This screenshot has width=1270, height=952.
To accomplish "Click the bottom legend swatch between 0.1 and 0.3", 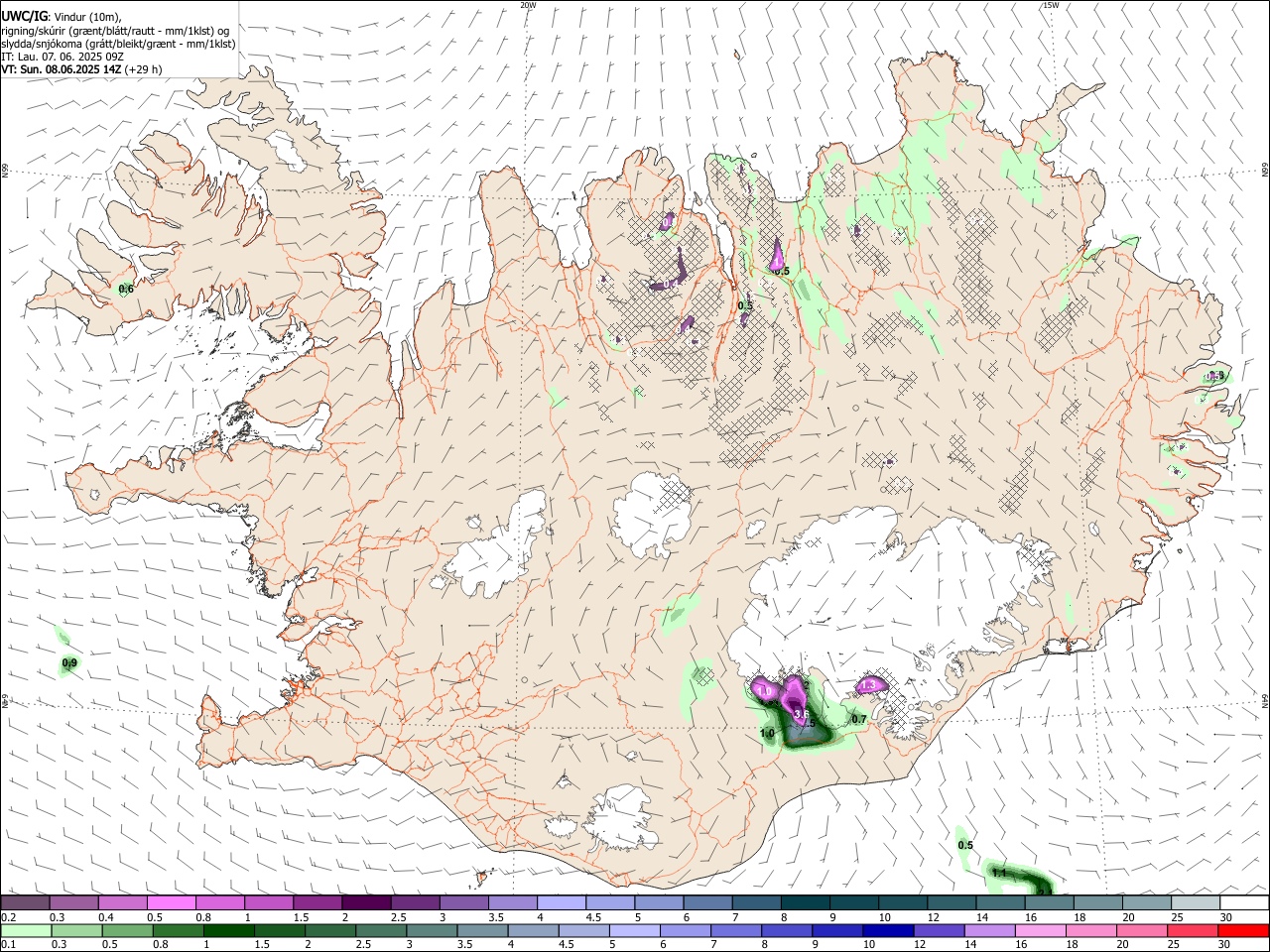I will pos(25,931).
